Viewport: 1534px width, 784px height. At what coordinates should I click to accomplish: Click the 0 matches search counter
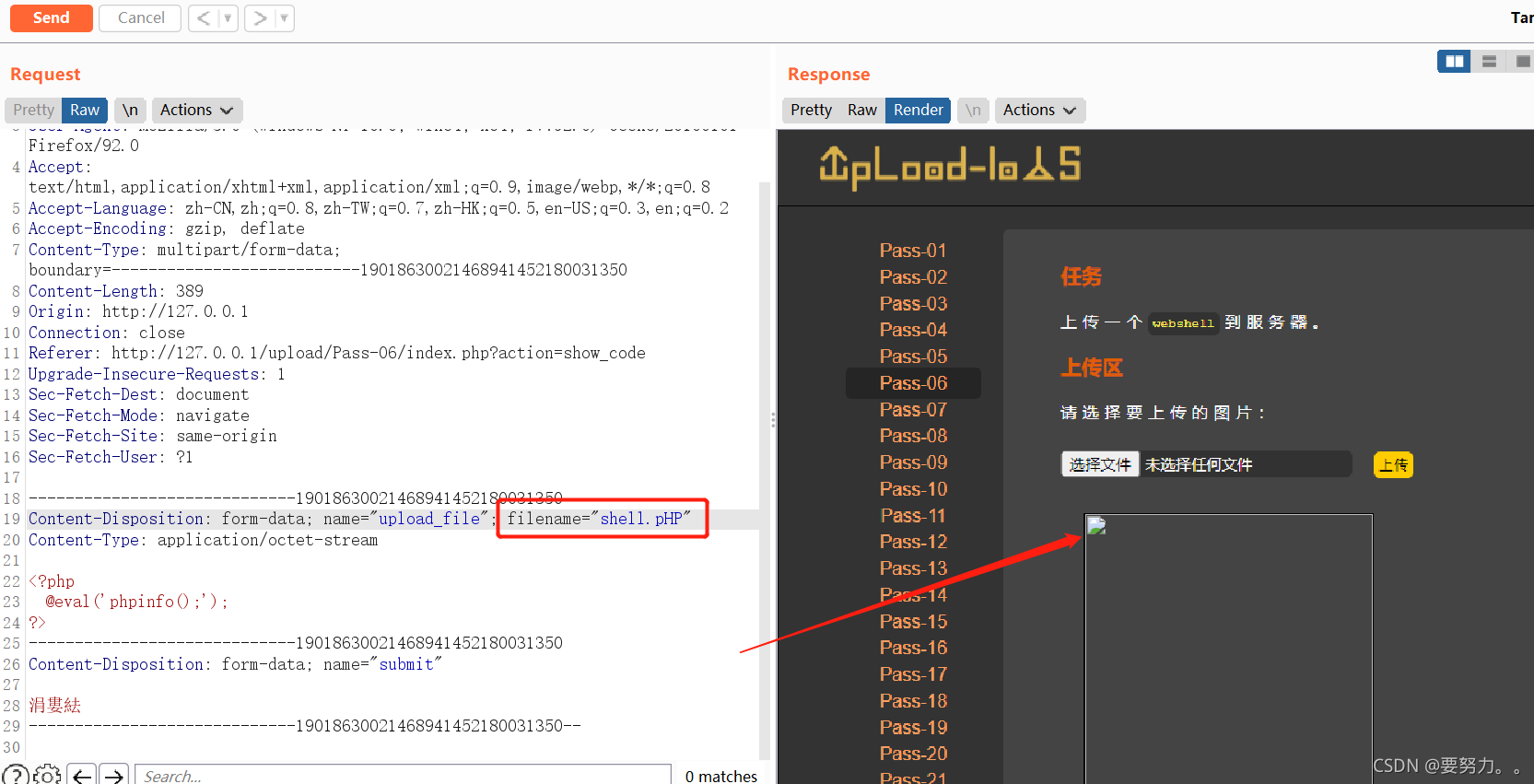coord(721,777)
